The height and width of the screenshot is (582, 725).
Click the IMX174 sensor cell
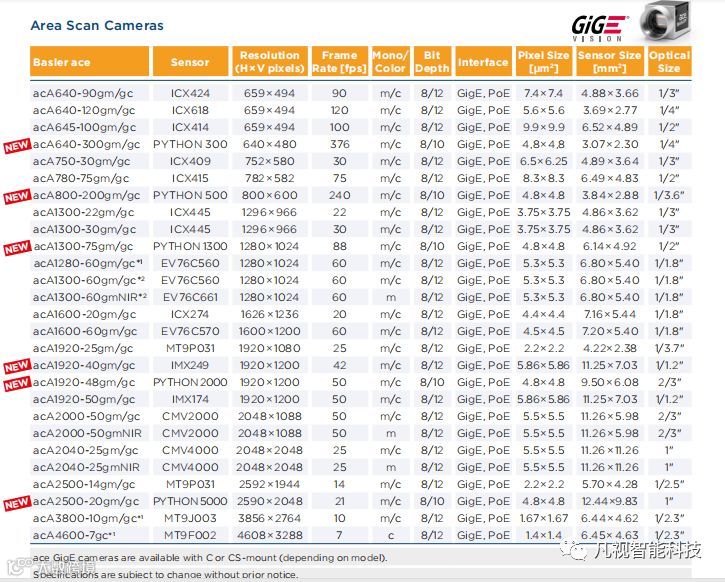[190, 399]
